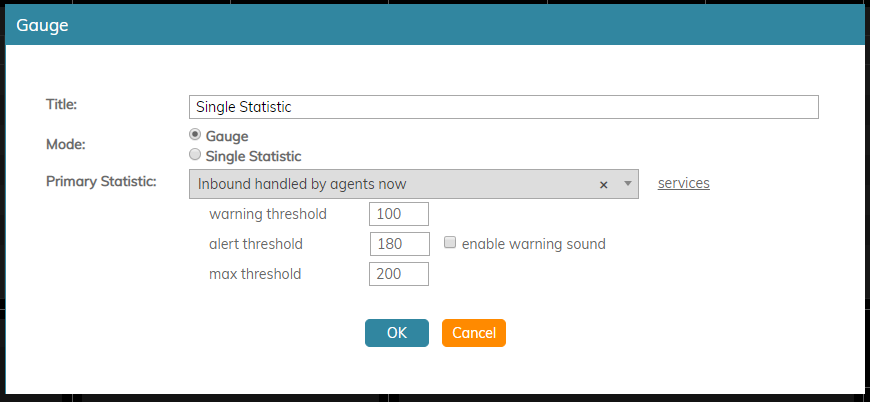Image resolution: width=870 pixels, height=402 pixels.
Task: Click the 'enable warning sound' label text
Action: 534,244
